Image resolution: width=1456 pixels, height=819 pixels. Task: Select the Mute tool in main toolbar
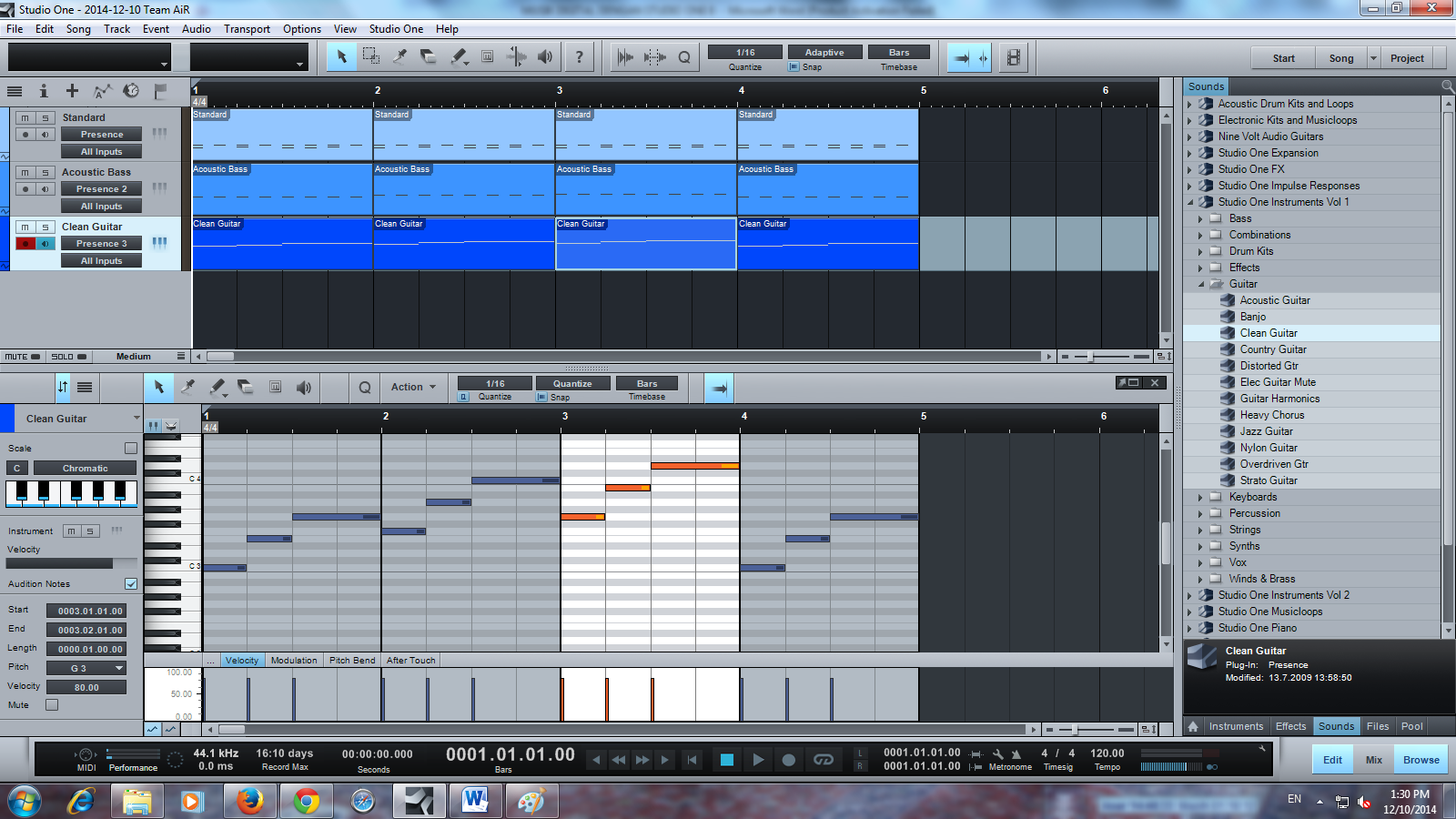pyautogui.click(x=488, y=56)
